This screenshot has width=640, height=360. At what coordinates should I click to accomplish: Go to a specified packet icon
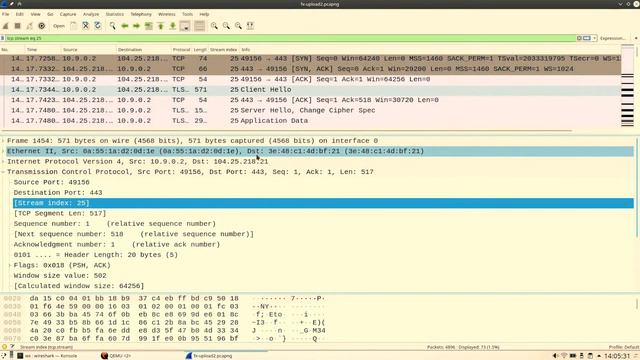(149, 26)
